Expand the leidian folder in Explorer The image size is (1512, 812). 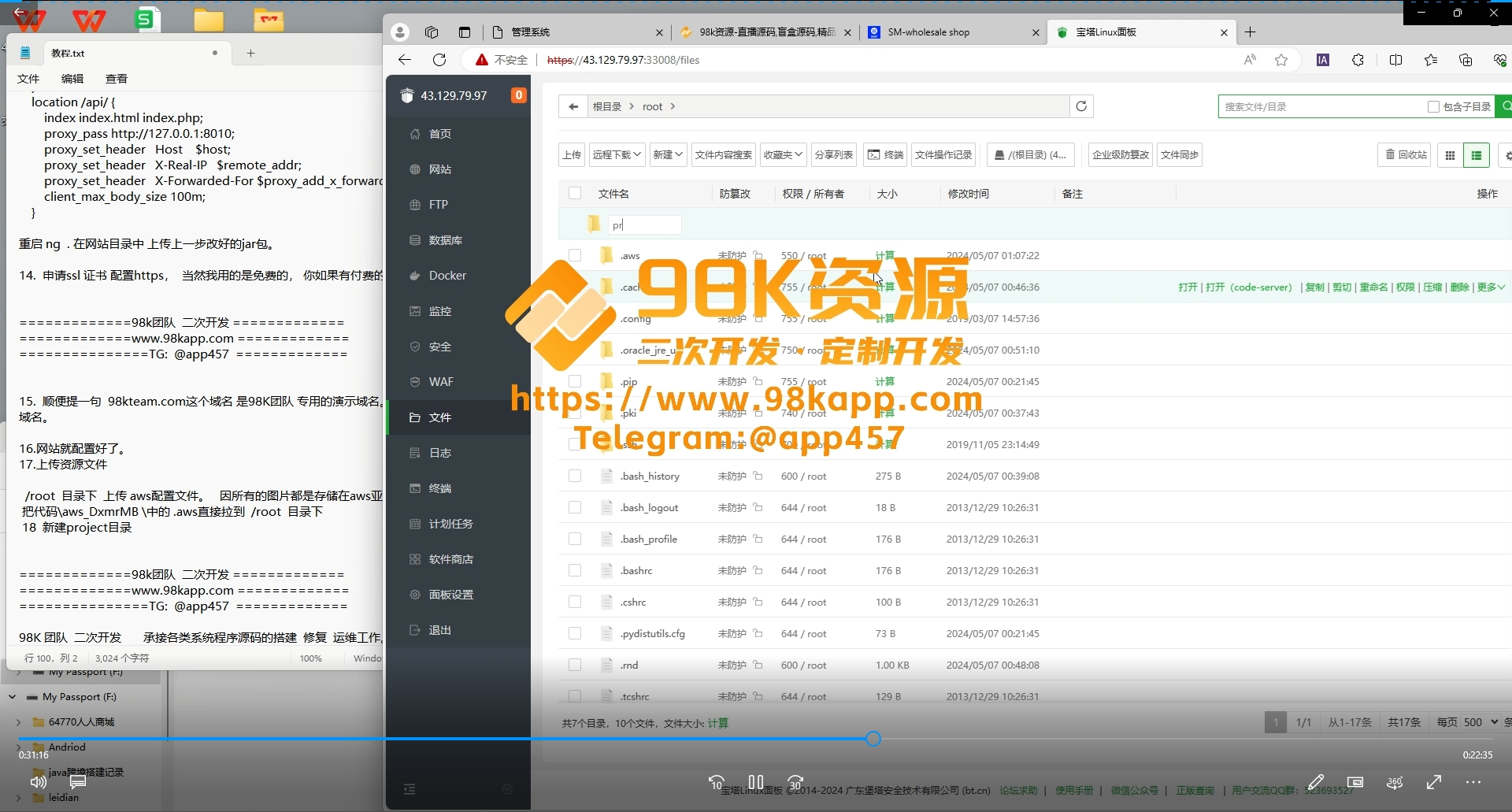pyautogui.click(x=19, y=798)
